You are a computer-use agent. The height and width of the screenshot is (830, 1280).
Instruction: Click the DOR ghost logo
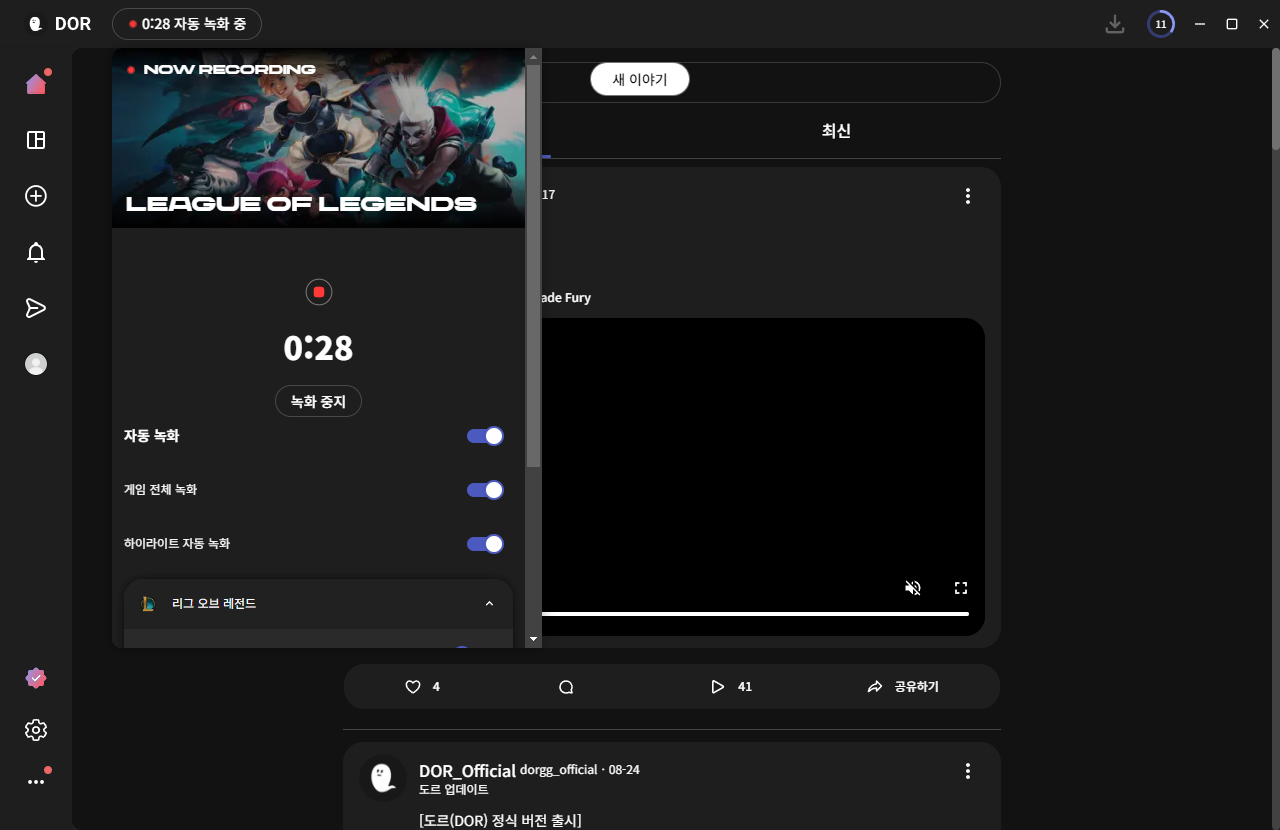36,24
